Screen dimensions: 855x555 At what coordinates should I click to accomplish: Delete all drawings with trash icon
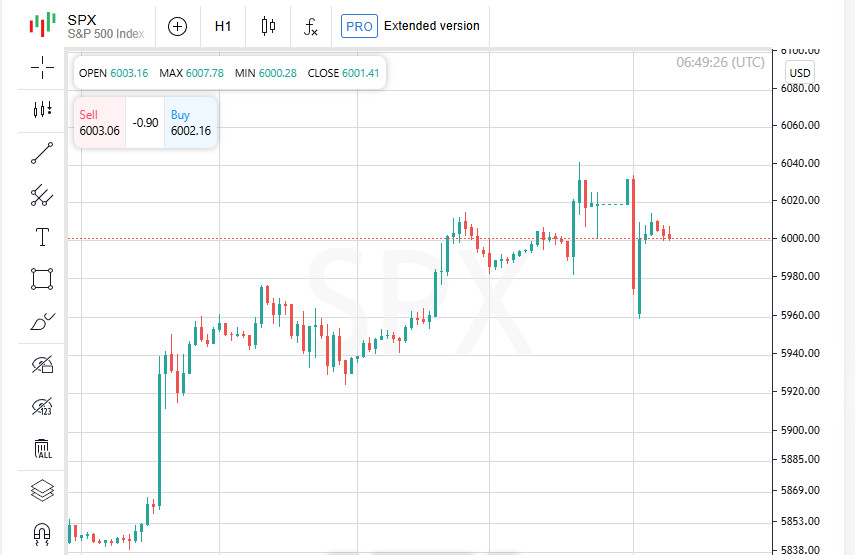42,448
